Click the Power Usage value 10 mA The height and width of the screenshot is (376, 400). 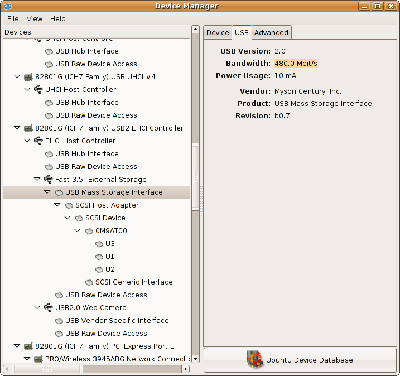285,76
